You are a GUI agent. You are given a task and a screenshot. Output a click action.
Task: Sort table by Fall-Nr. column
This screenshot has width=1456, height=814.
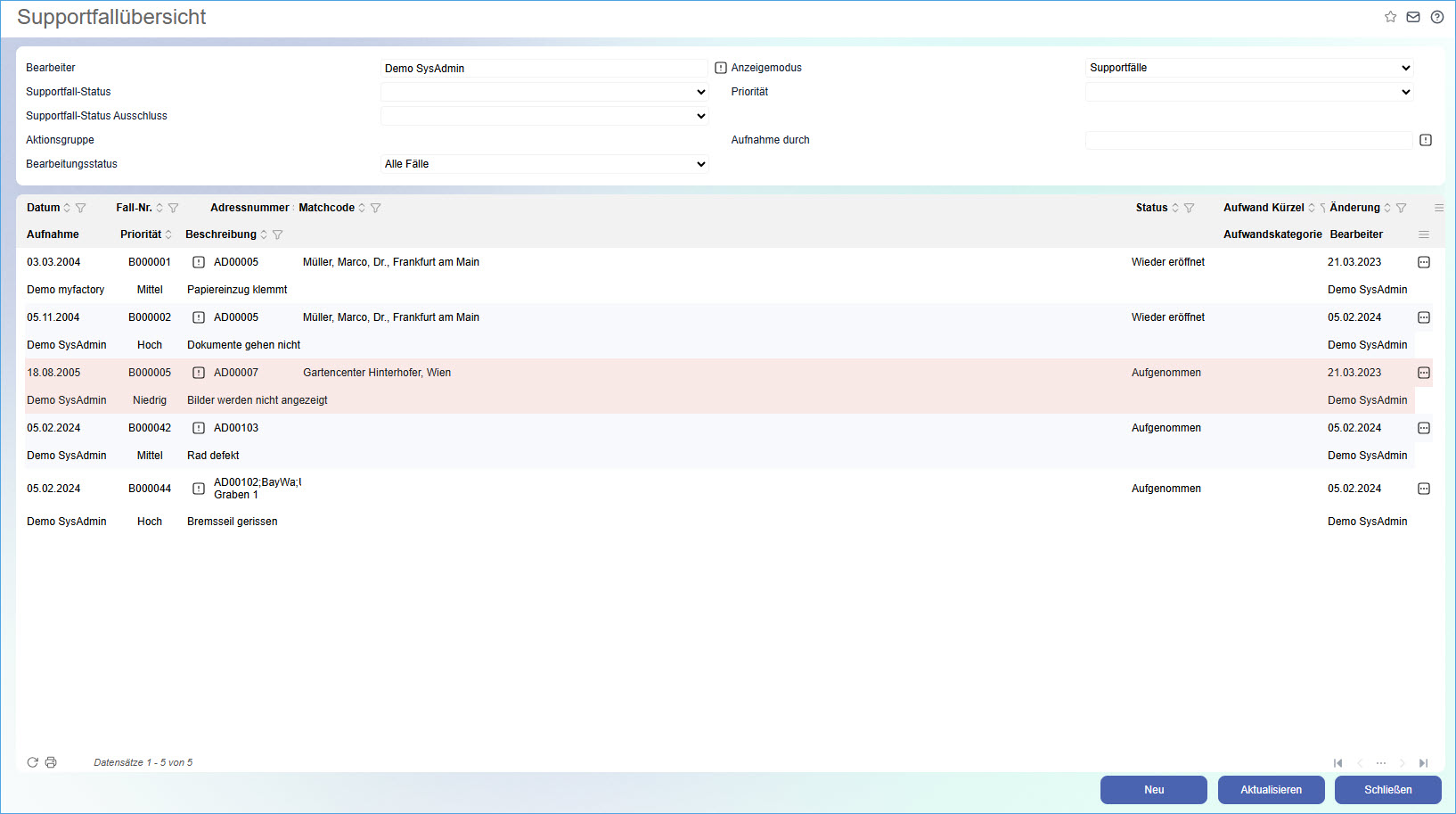click(x=160, y=208)
